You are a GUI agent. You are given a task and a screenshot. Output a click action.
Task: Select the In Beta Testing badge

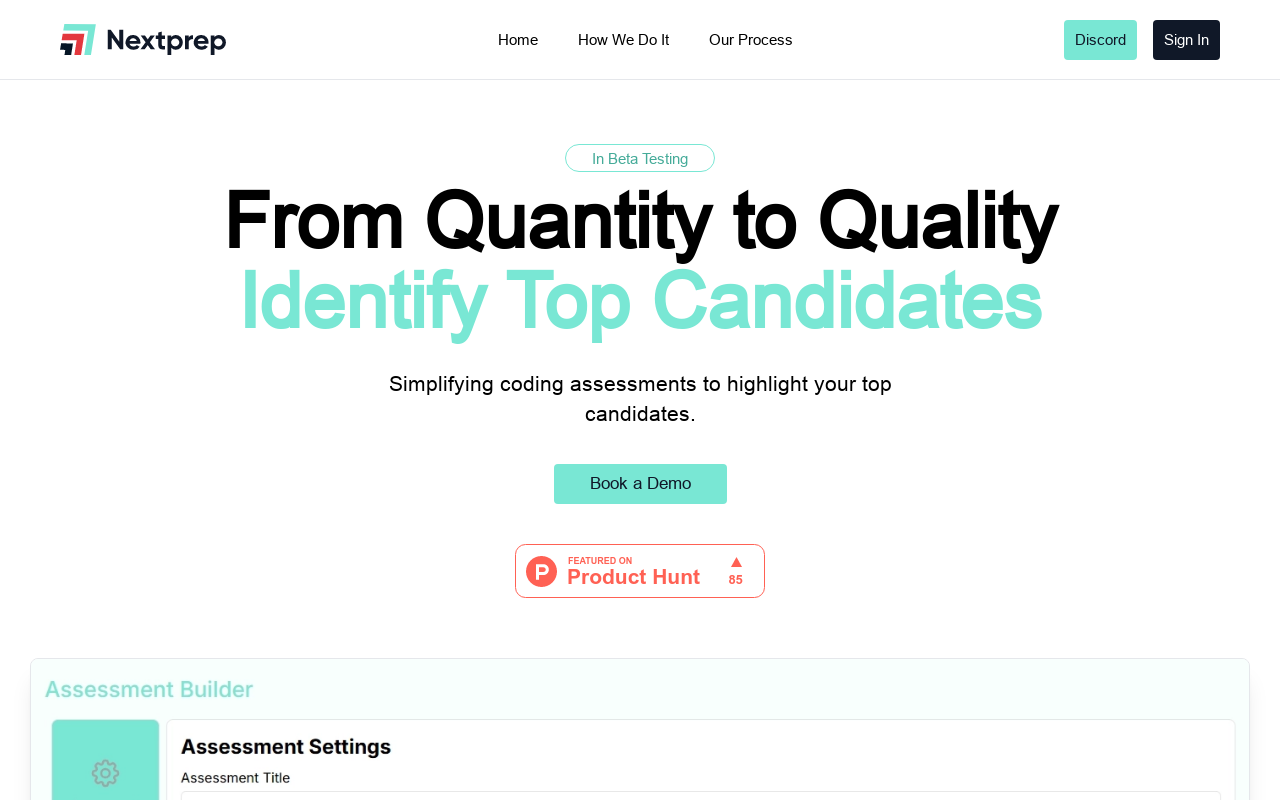pos(640,158)
